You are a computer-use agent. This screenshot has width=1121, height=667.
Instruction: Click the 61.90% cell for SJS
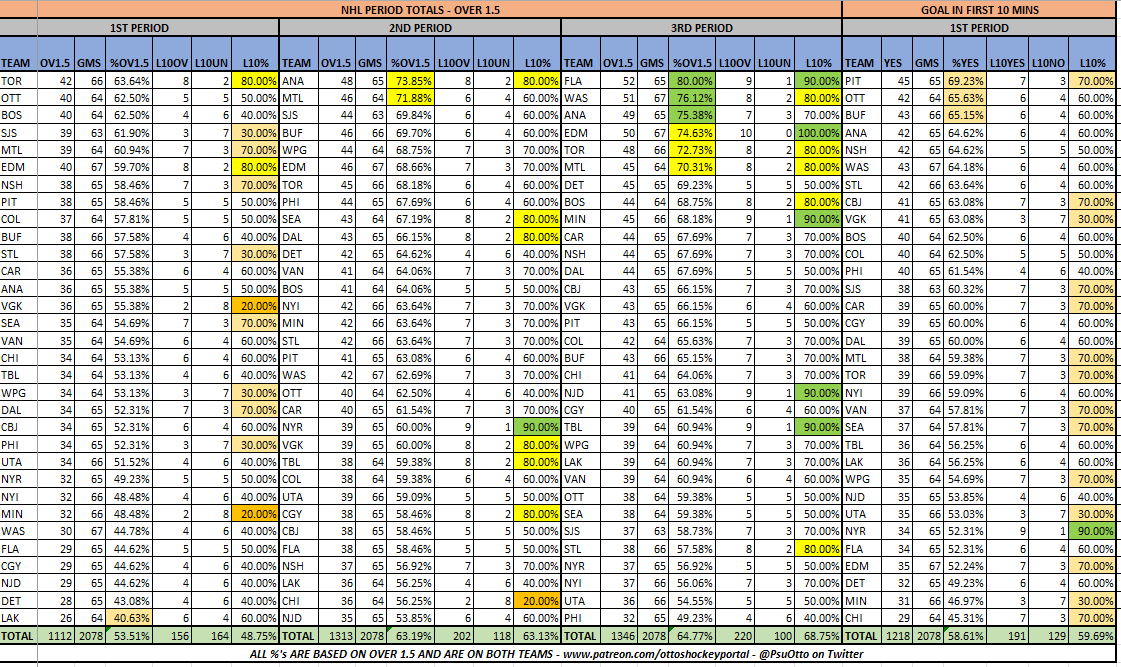pos(129,133)
